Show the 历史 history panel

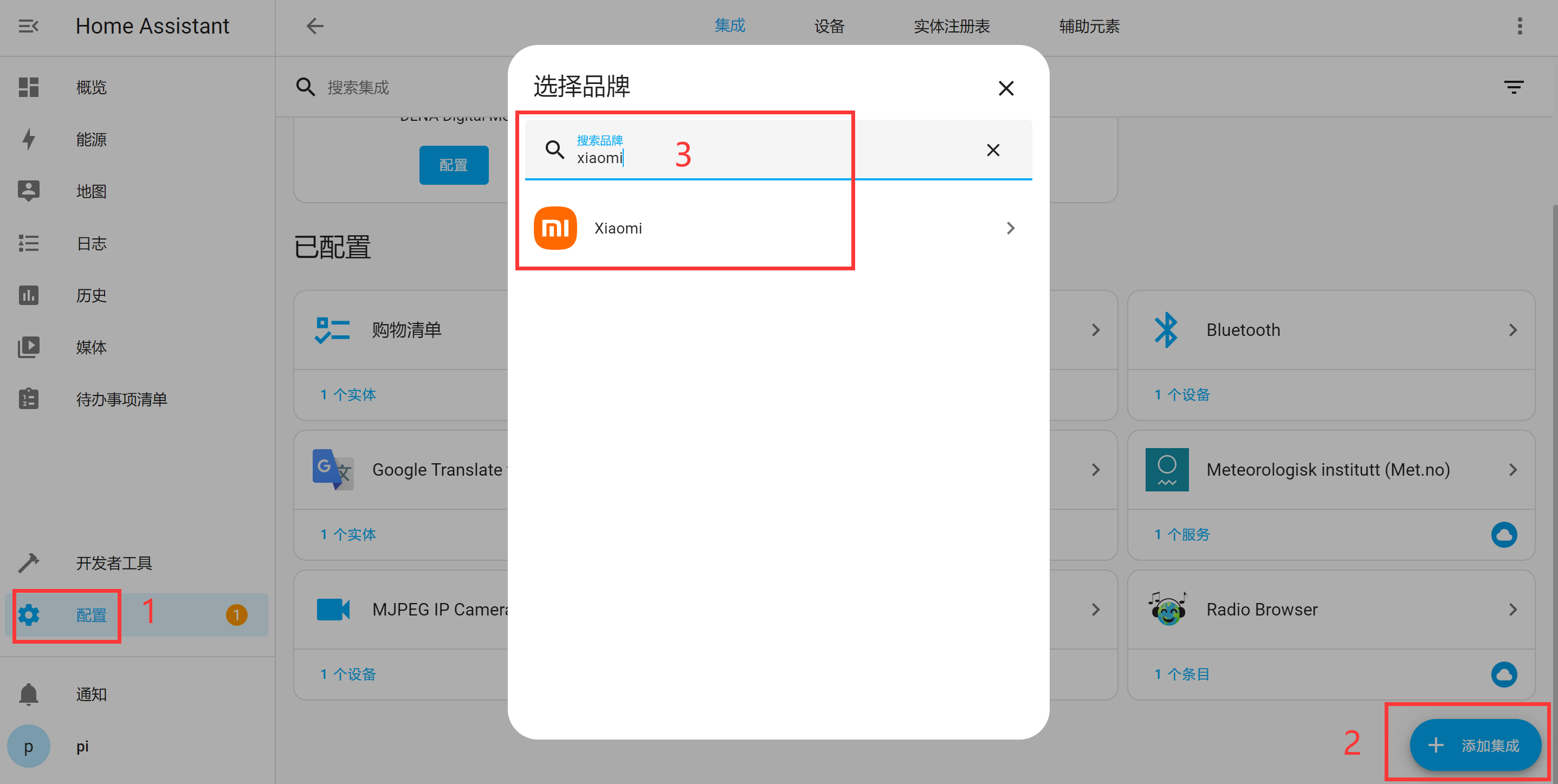pos(137,295)
